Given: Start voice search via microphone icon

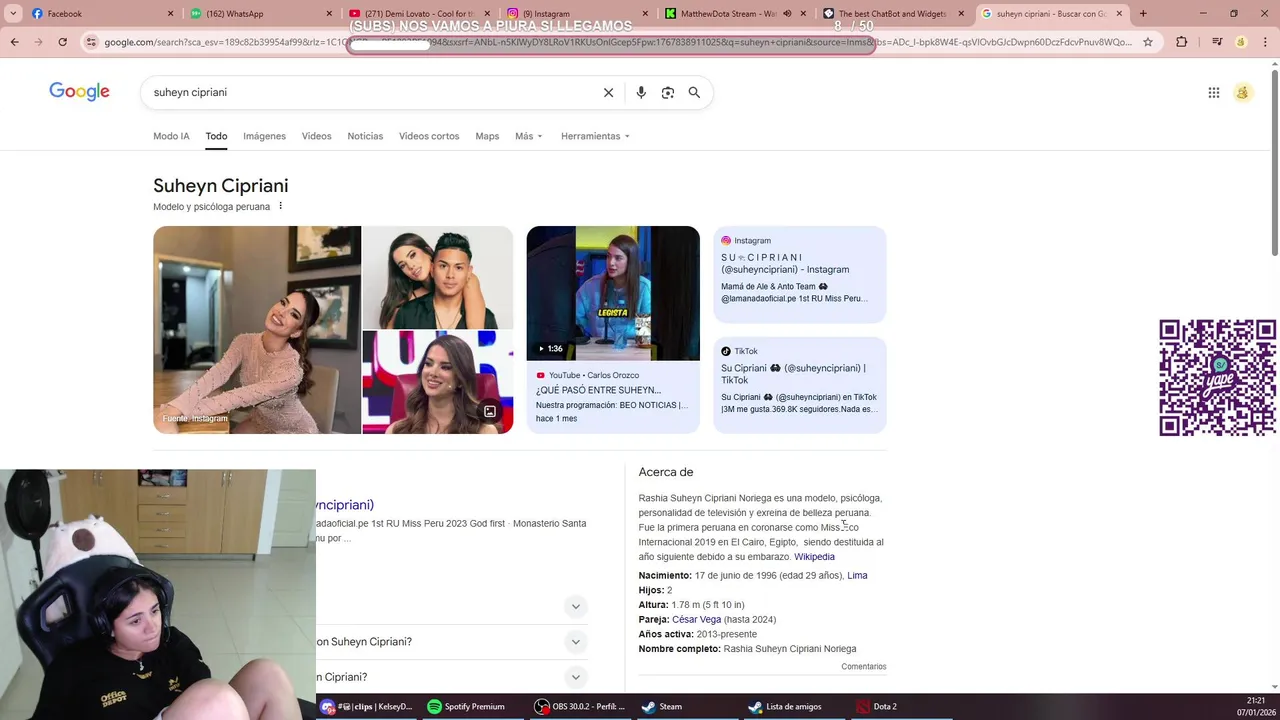Looking at the screenshot, I should coord(641,92).
